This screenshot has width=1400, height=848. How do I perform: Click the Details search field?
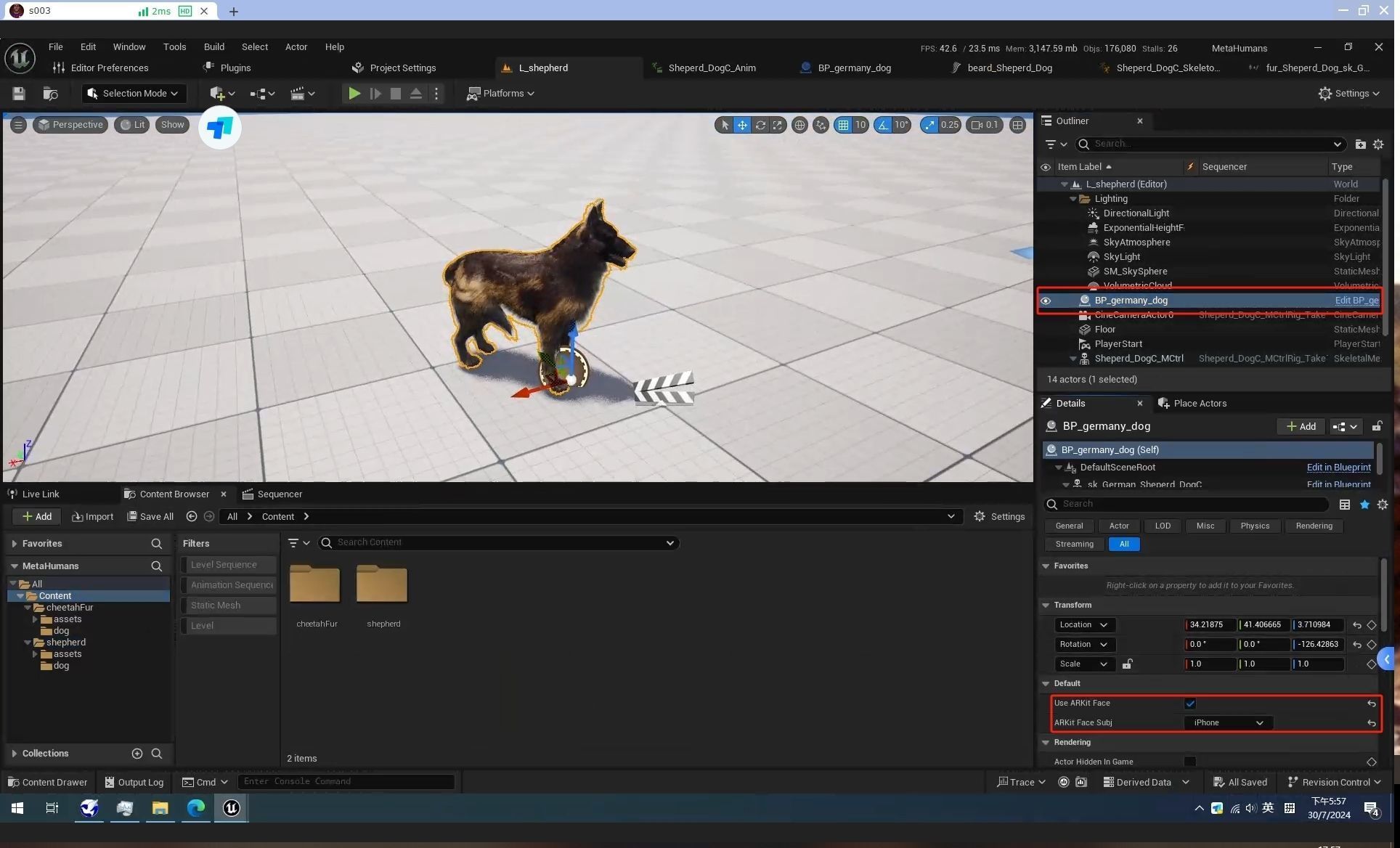tap(1187, 505)
